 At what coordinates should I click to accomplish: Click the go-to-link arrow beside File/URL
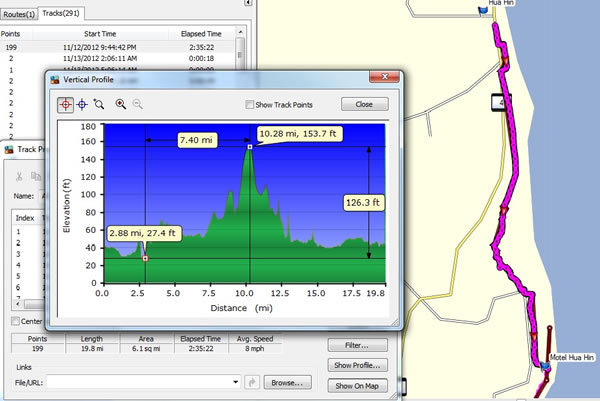pos(252,382)
